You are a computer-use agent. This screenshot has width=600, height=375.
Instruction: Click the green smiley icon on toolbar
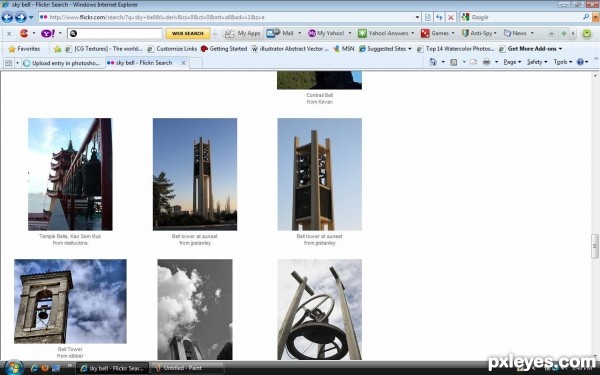[587, 34]
